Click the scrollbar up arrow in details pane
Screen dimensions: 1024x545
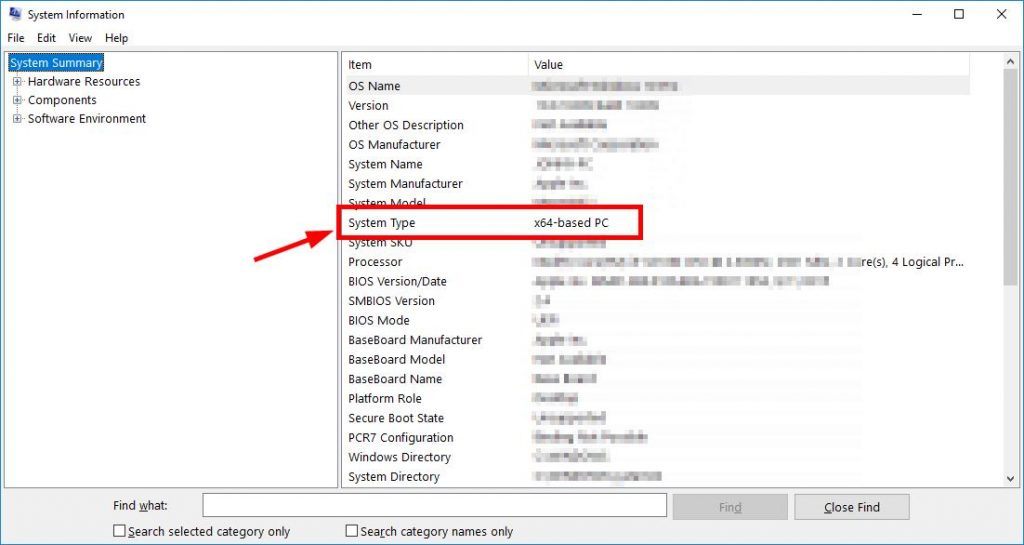1010,61
